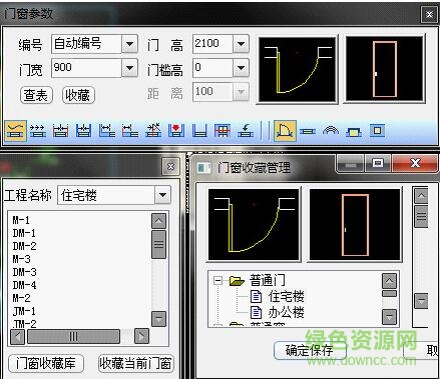440x379 pixels.
Task: Select M-1 in the door list
Action: click(21, 220)
